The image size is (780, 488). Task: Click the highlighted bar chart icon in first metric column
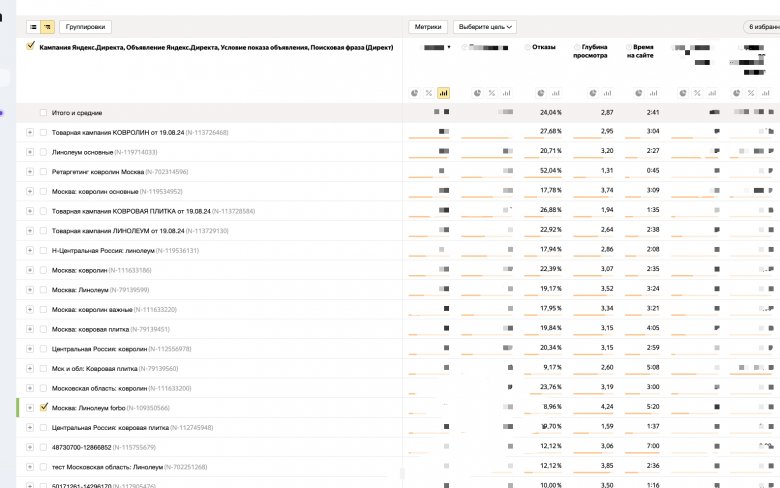[443, 93]
